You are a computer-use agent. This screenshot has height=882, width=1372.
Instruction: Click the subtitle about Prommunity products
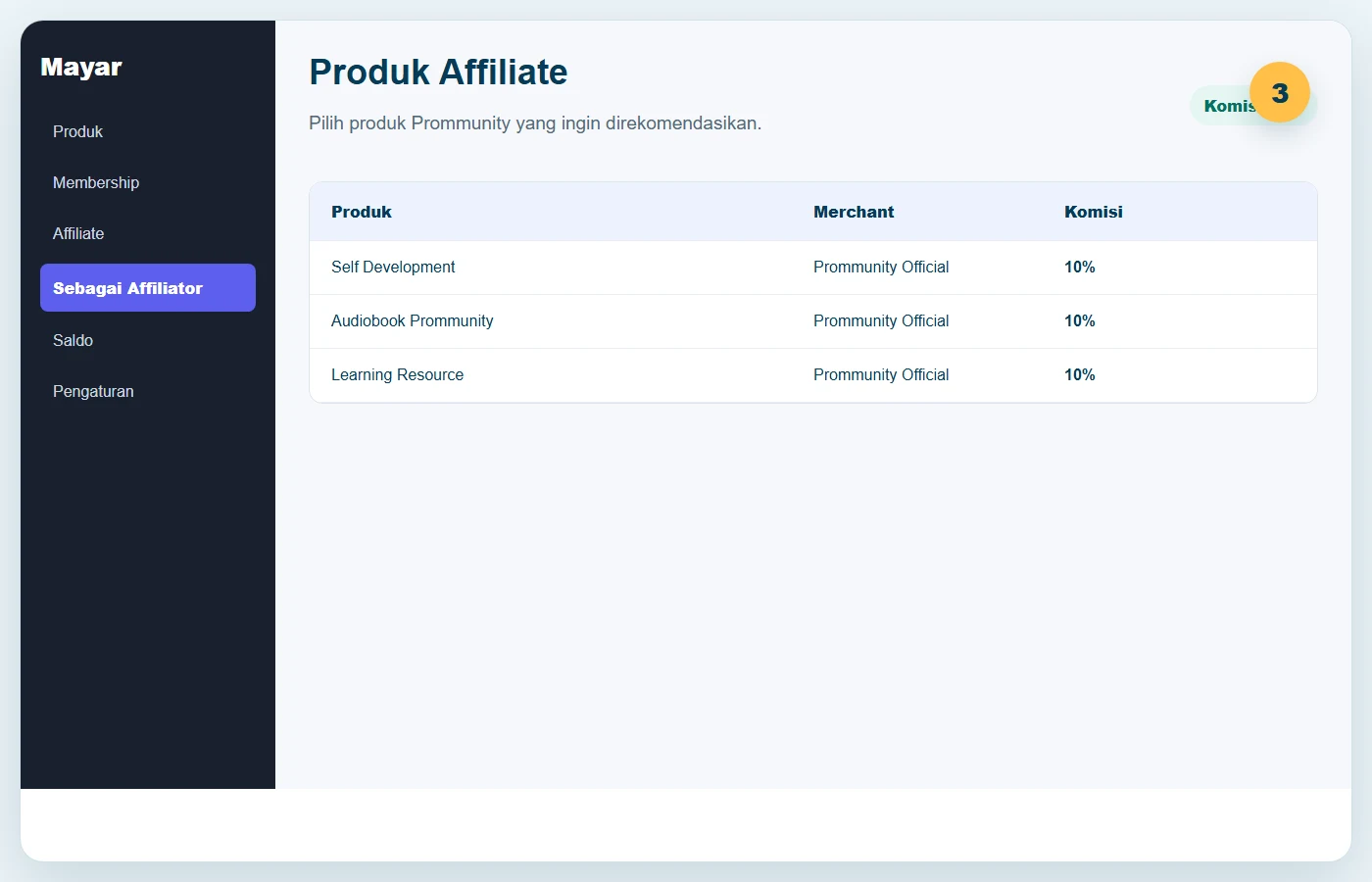(535, 123)
